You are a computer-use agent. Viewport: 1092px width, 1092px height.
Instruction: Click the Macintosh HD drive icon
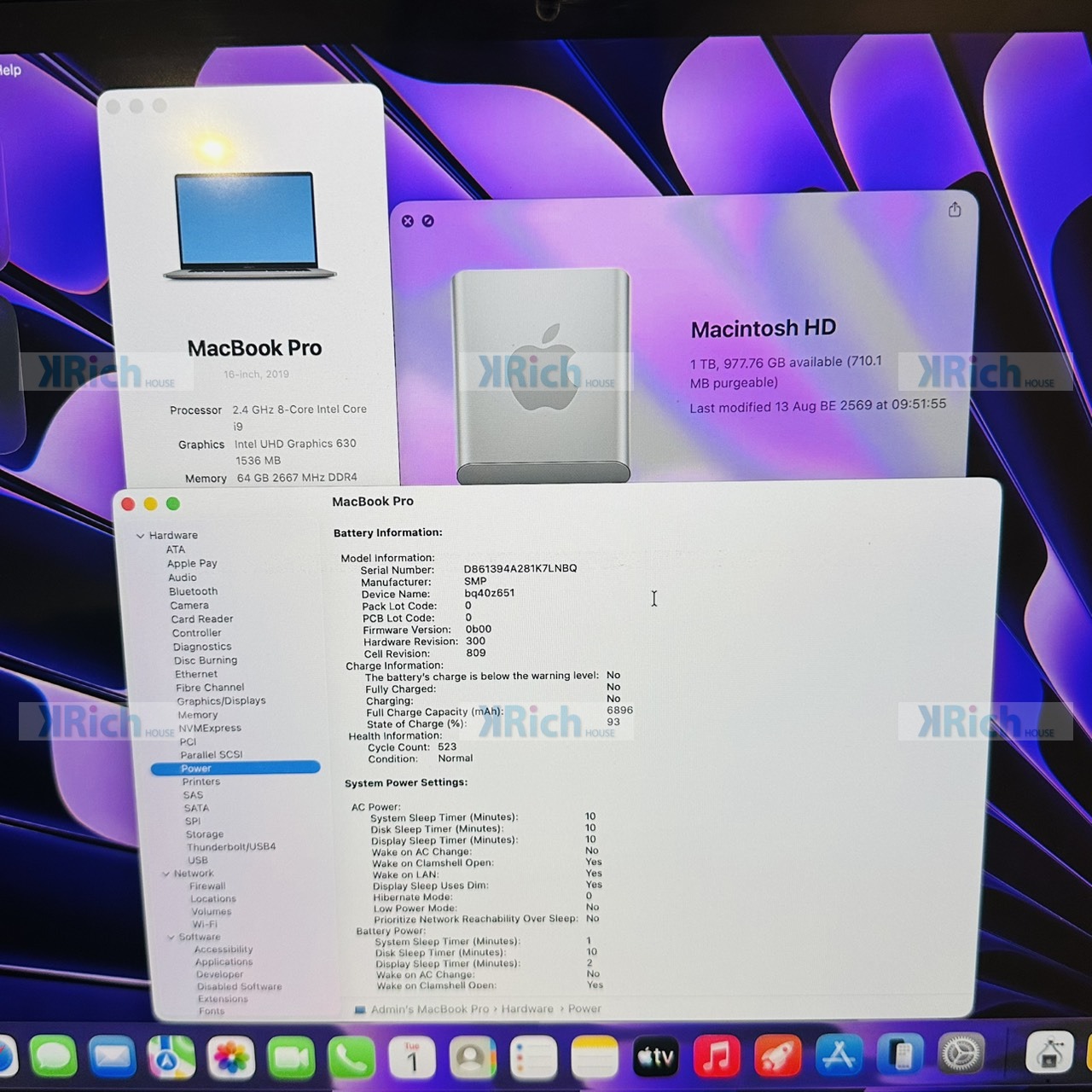[542, 375]
